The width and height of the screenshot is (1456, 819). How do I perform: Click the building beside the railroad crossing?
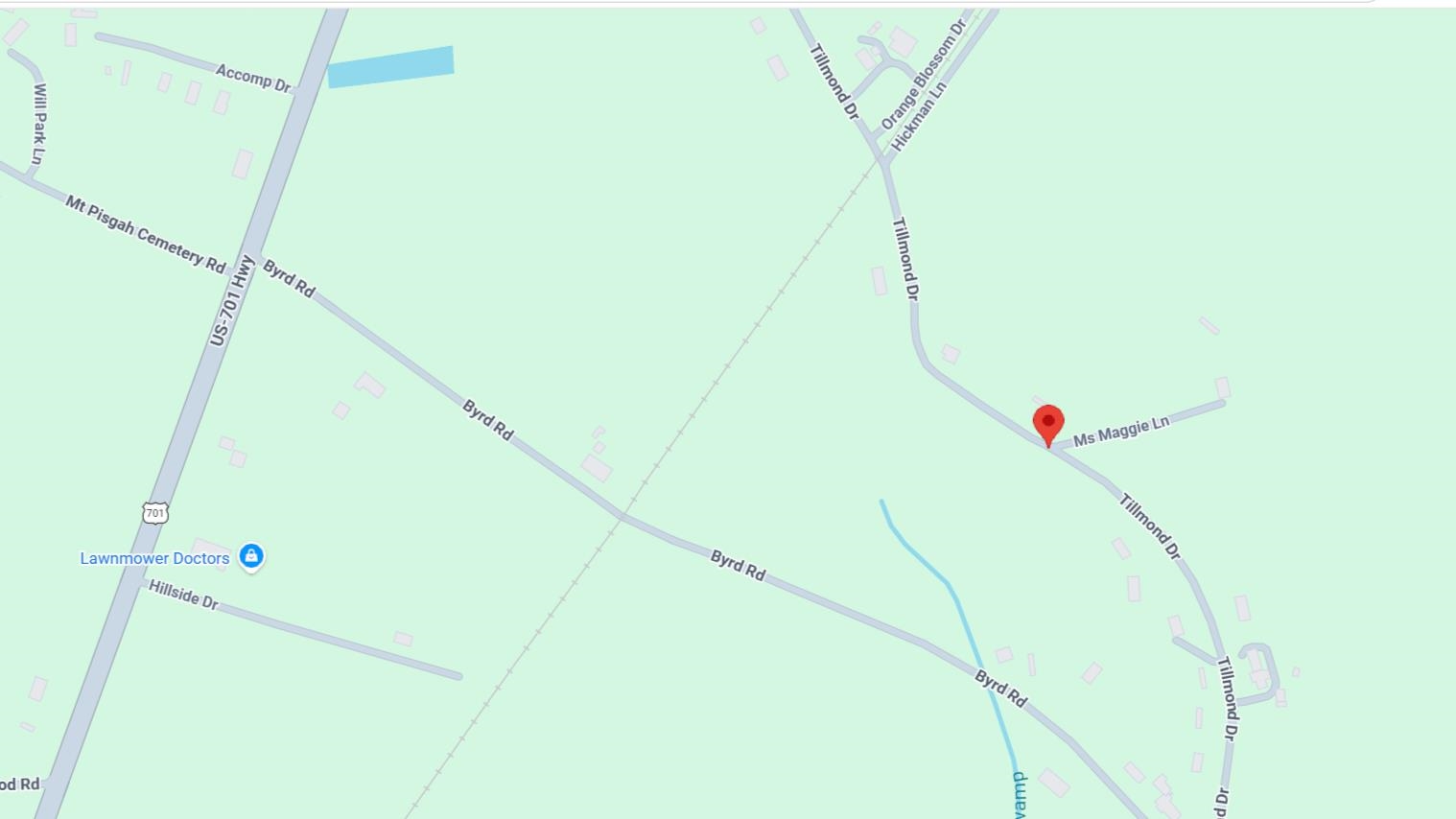(x=597, y=467)
